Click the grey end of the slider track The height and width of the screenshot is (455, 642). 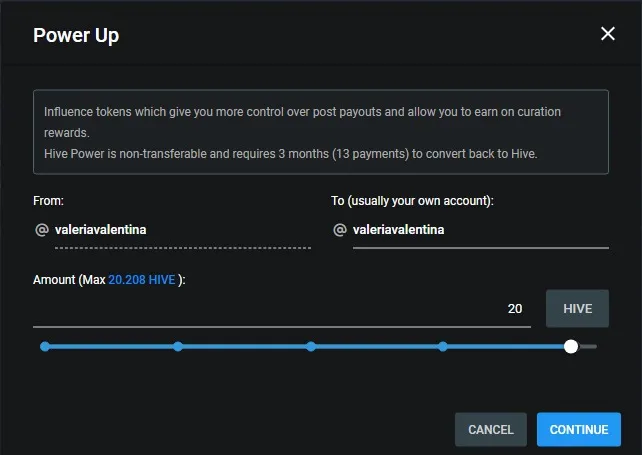point(589,347)
